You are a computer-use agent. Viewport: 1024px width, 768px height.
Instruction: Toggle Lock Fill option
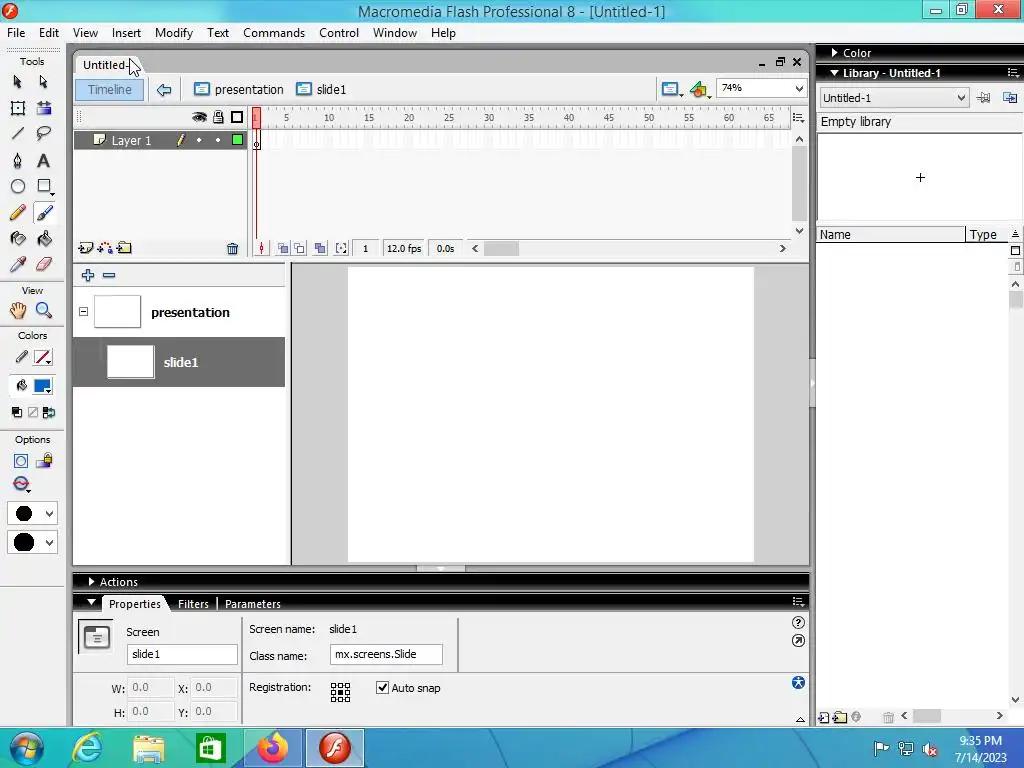pyautogui.click(x=44, y=461)
